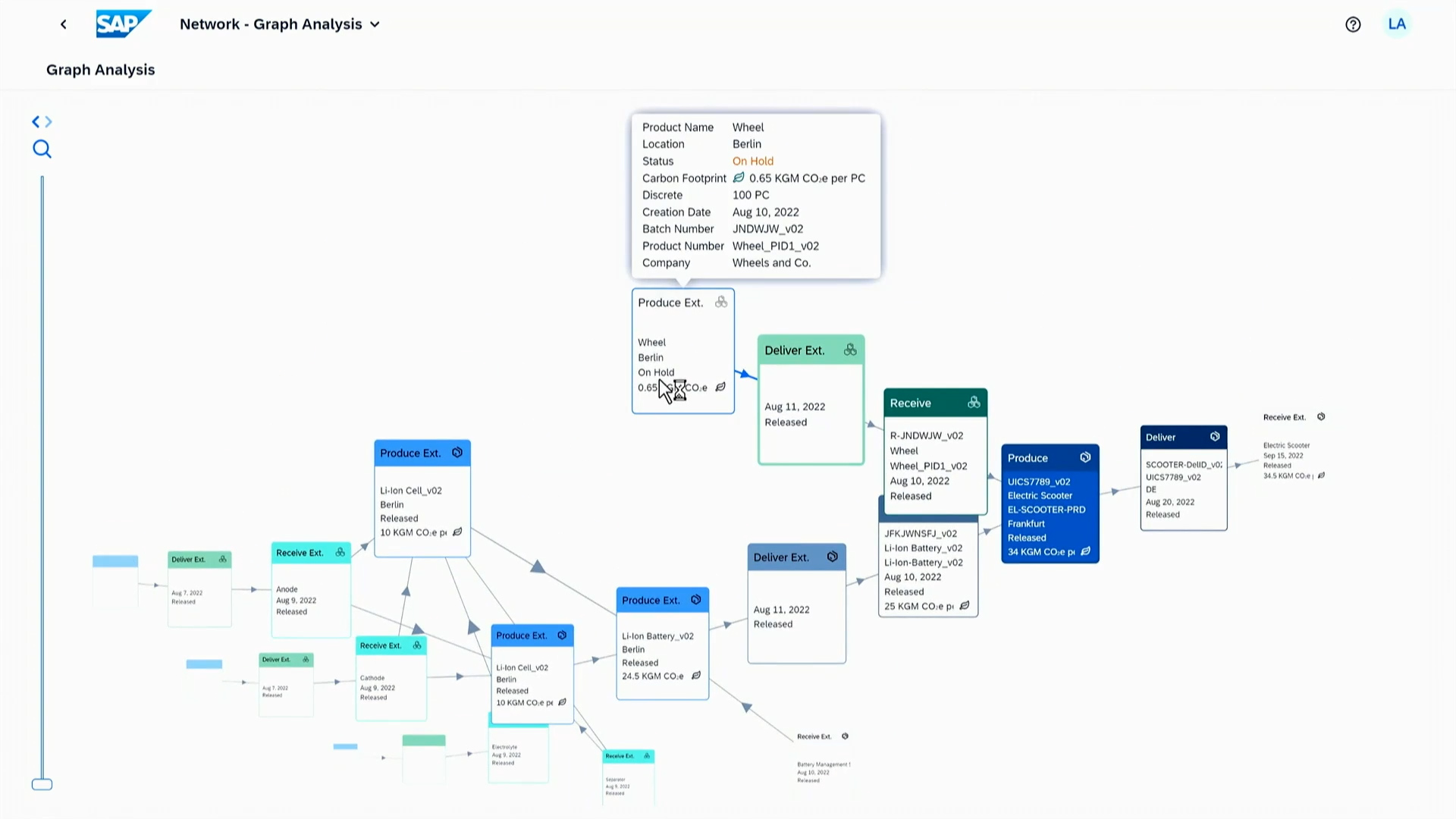Viewport: 1456px width, 819px height.
Task: Click the carbon footprint leaf icon on Wheel node
Action: coord(720,387)
